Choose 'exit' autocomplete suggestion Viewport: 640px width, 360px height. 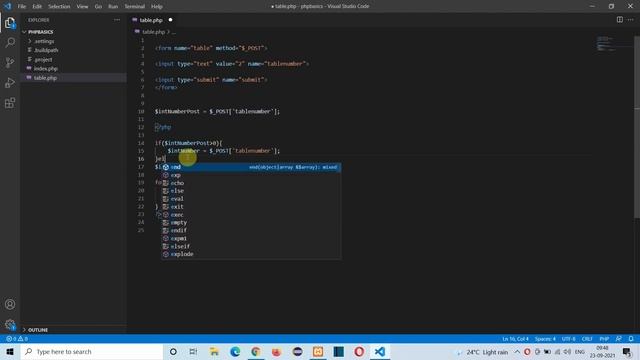point(251,207)
